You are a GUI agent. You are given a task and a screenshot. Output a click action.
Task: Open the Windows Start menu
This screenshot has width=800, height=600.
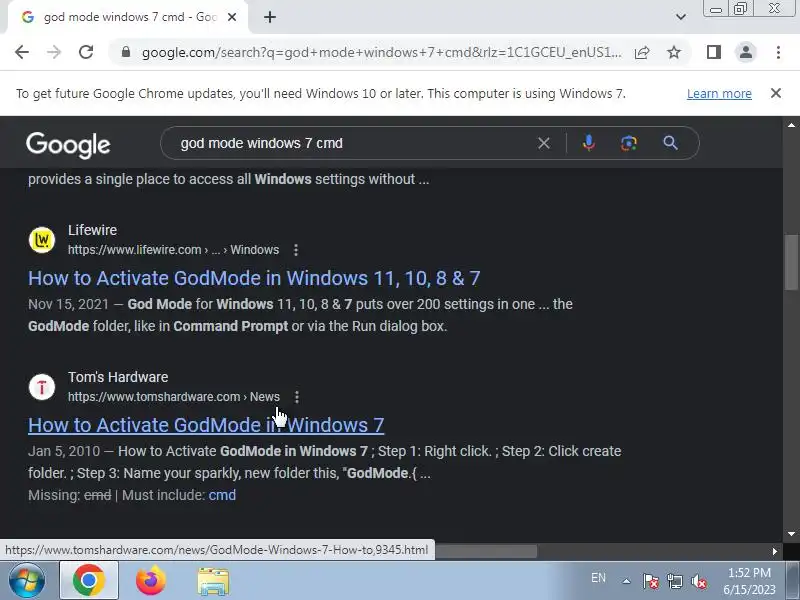coord(26,581)
